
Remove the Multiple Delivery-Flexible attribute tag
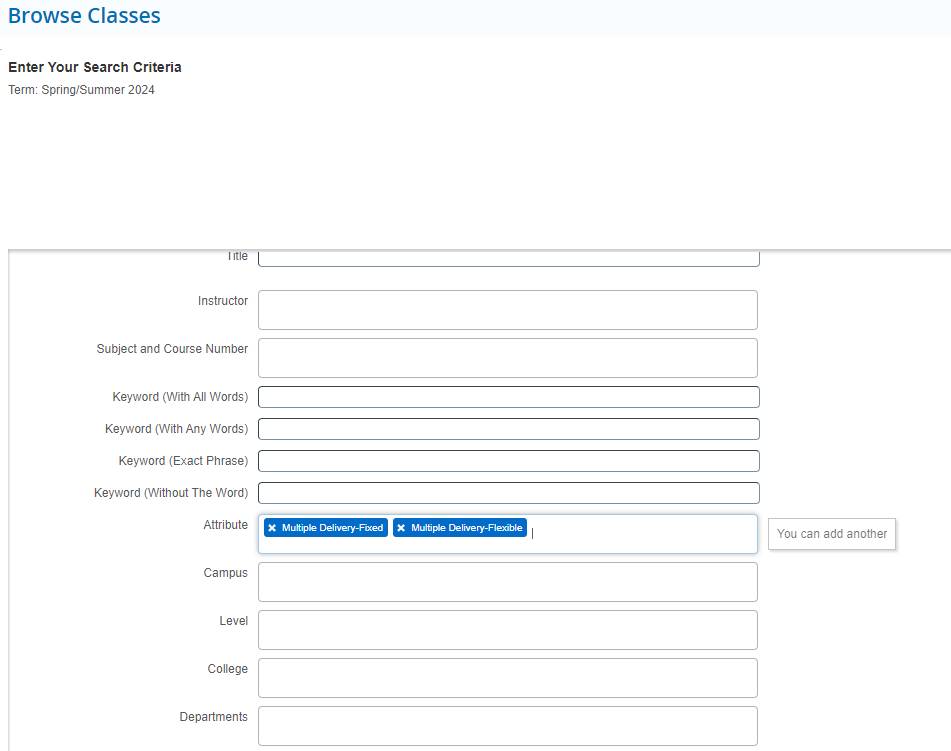(x=401, y=528)
